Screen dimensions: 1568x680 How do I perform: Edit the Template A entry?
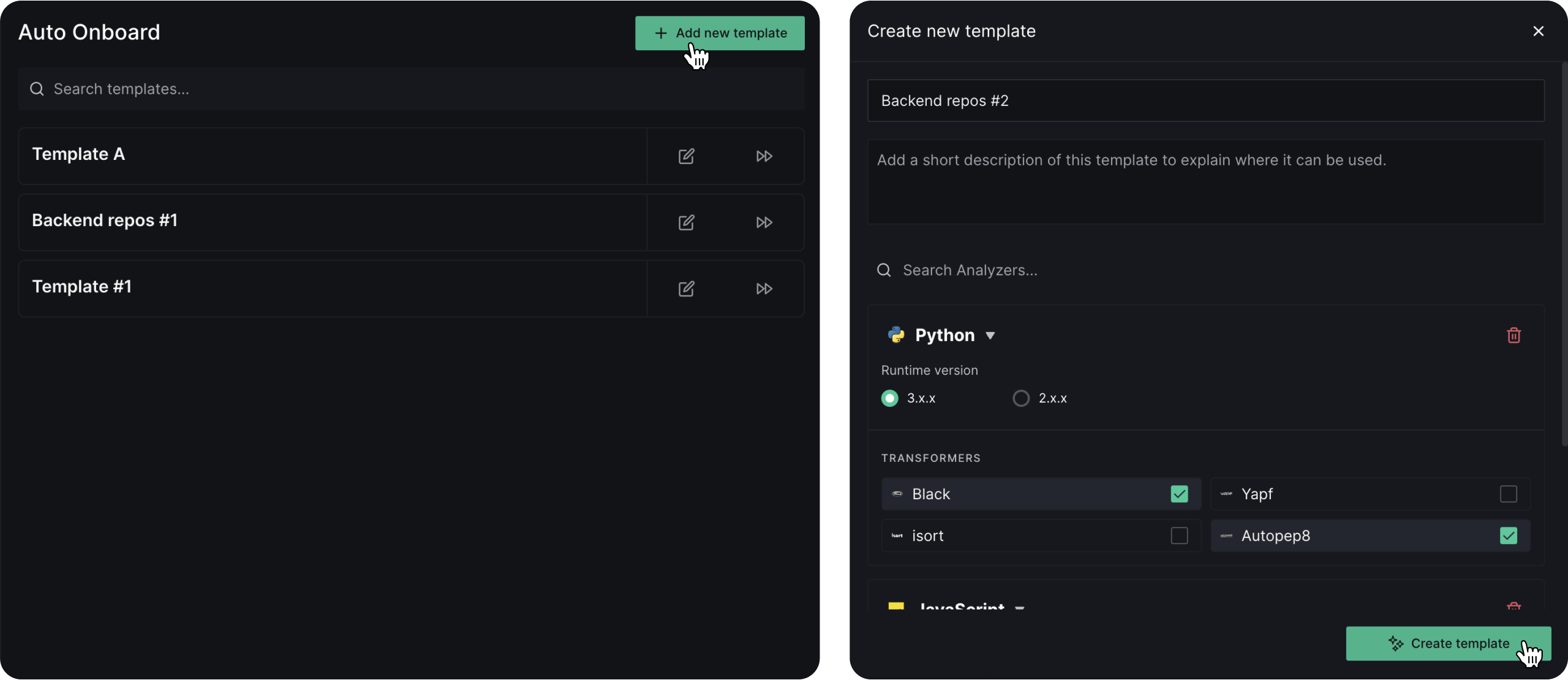pyautogui.click(x=686, y=156)
